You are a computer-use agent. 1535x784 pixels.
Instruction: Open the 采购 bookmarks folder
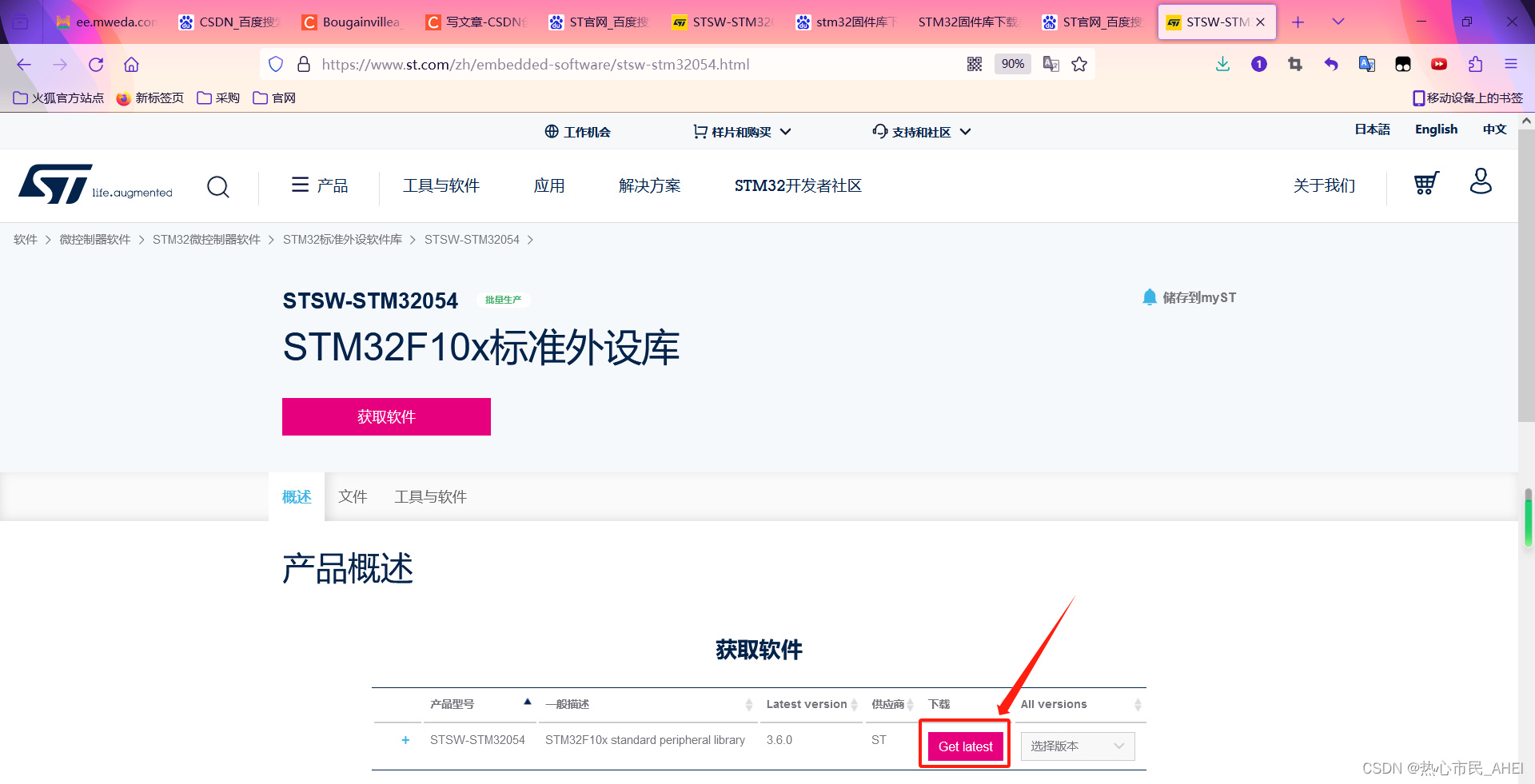(218, 98)
